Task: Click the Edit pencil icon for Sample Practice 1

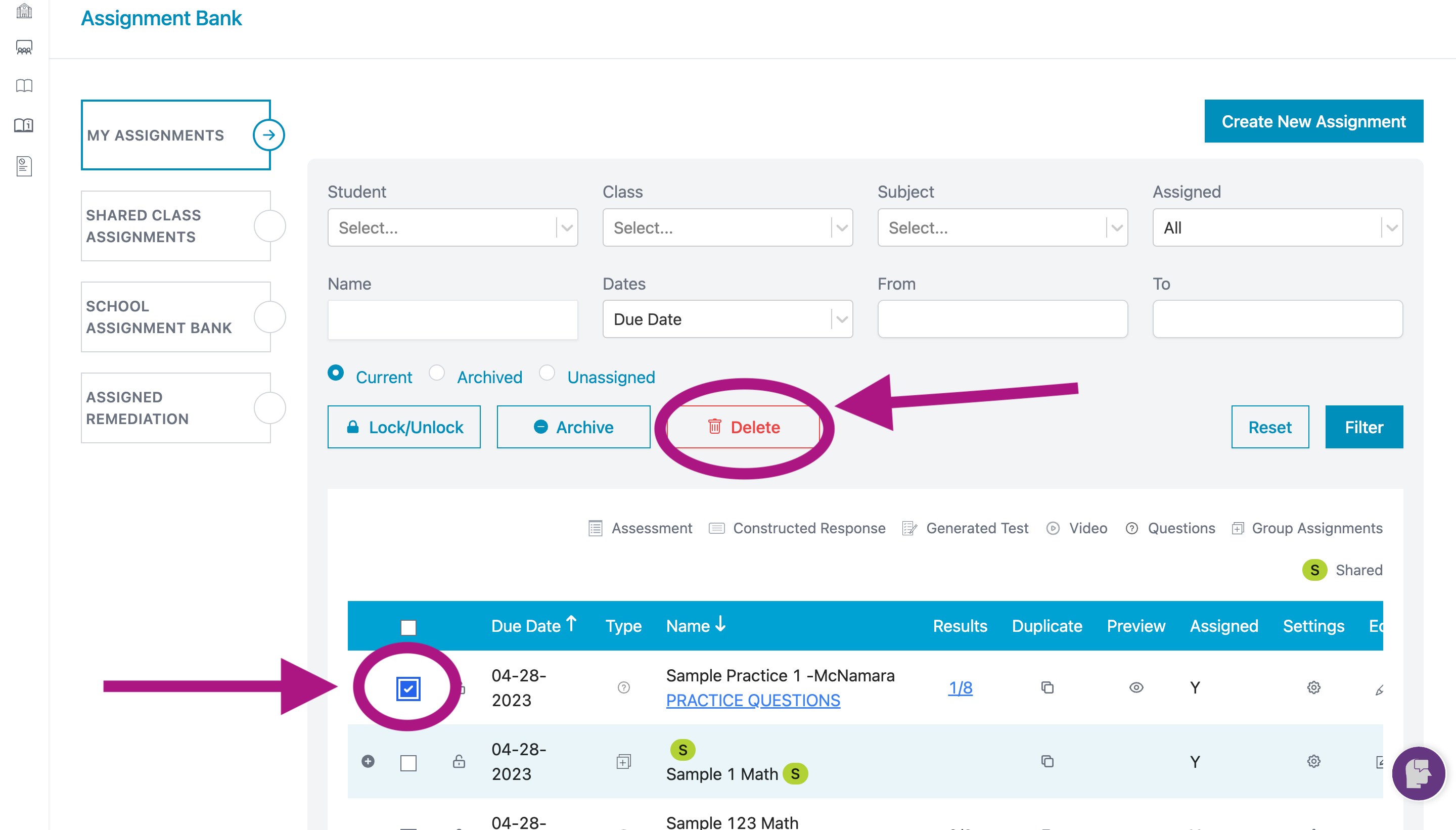Action: point(1379,688)
